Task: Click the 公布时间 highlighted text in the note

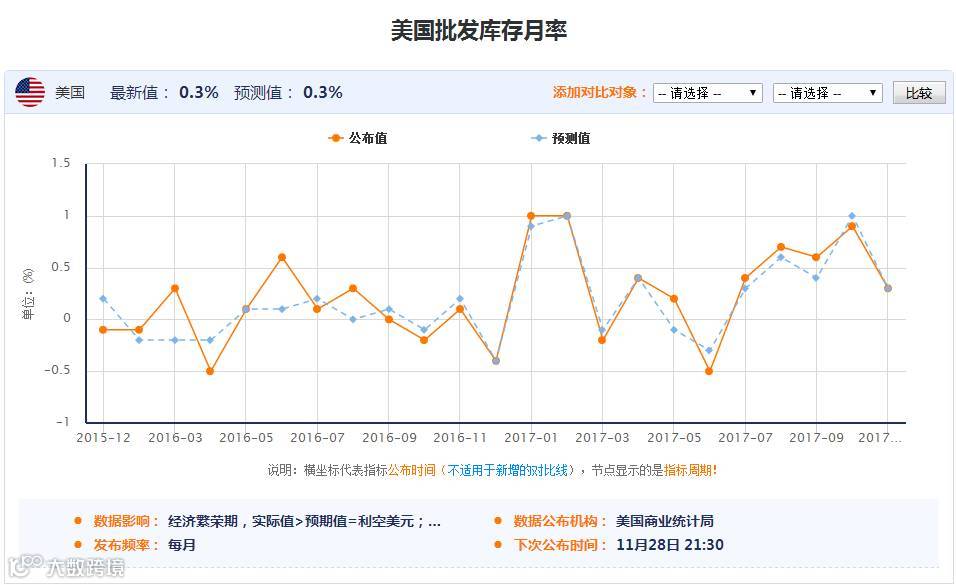Action: 412,470
